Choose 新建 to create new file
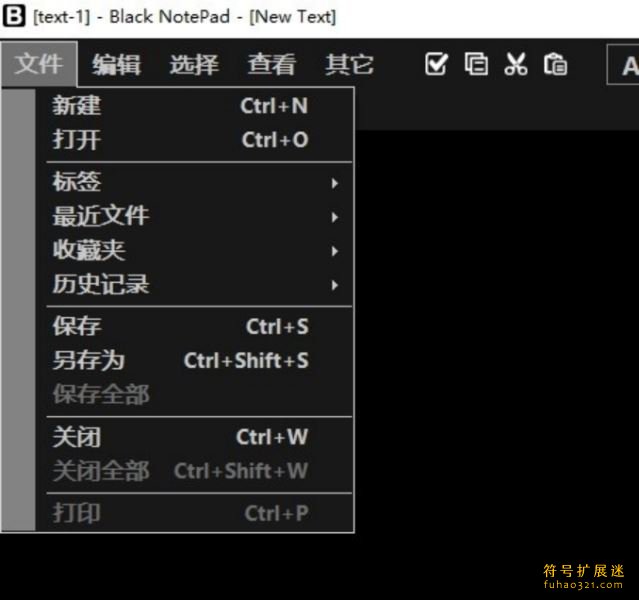 [x=195, y=106]
